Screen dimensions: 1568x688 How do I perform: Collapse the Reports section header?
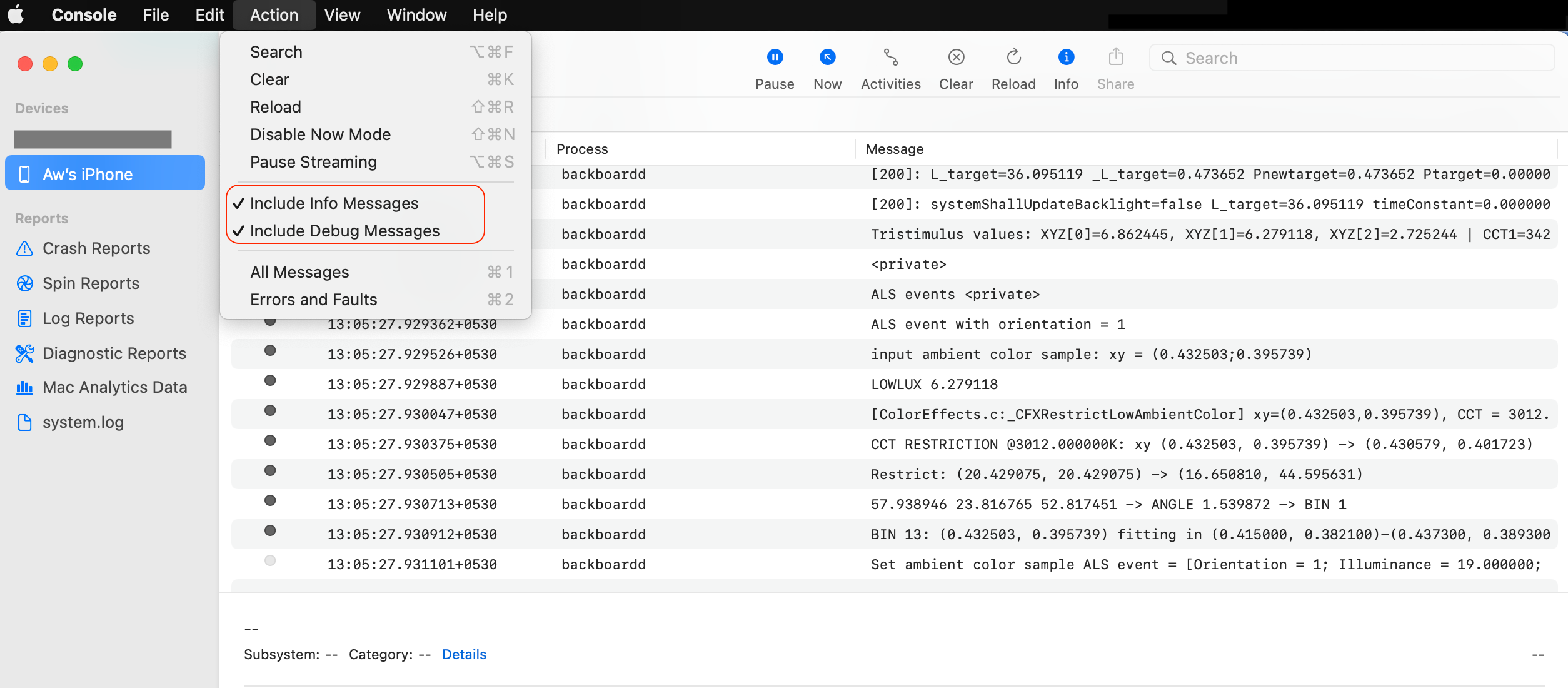click(x=41, y=218)
